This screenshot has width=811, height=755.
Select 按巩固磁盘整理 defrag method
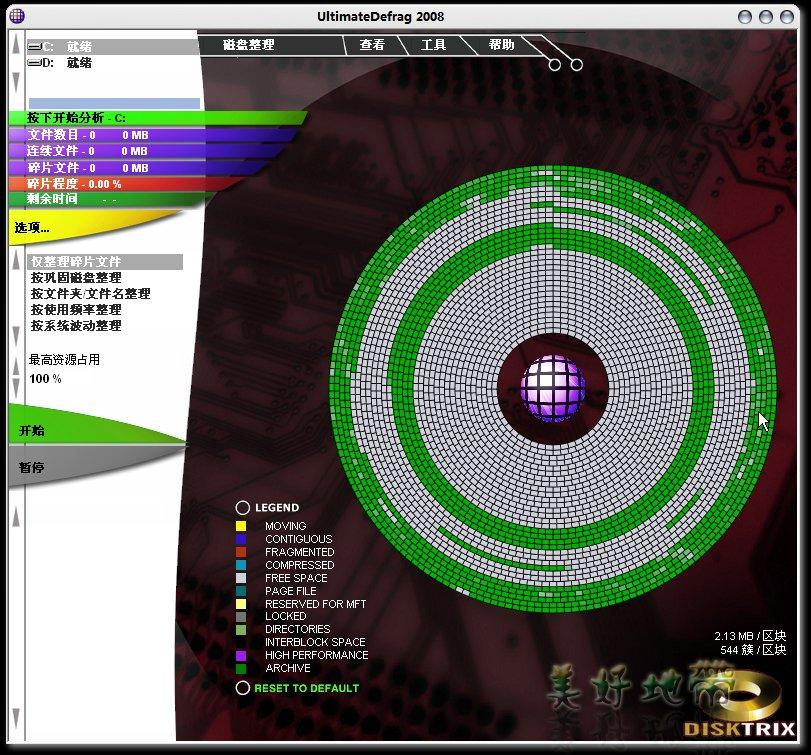pyautogui.click(x=76, y=278)
